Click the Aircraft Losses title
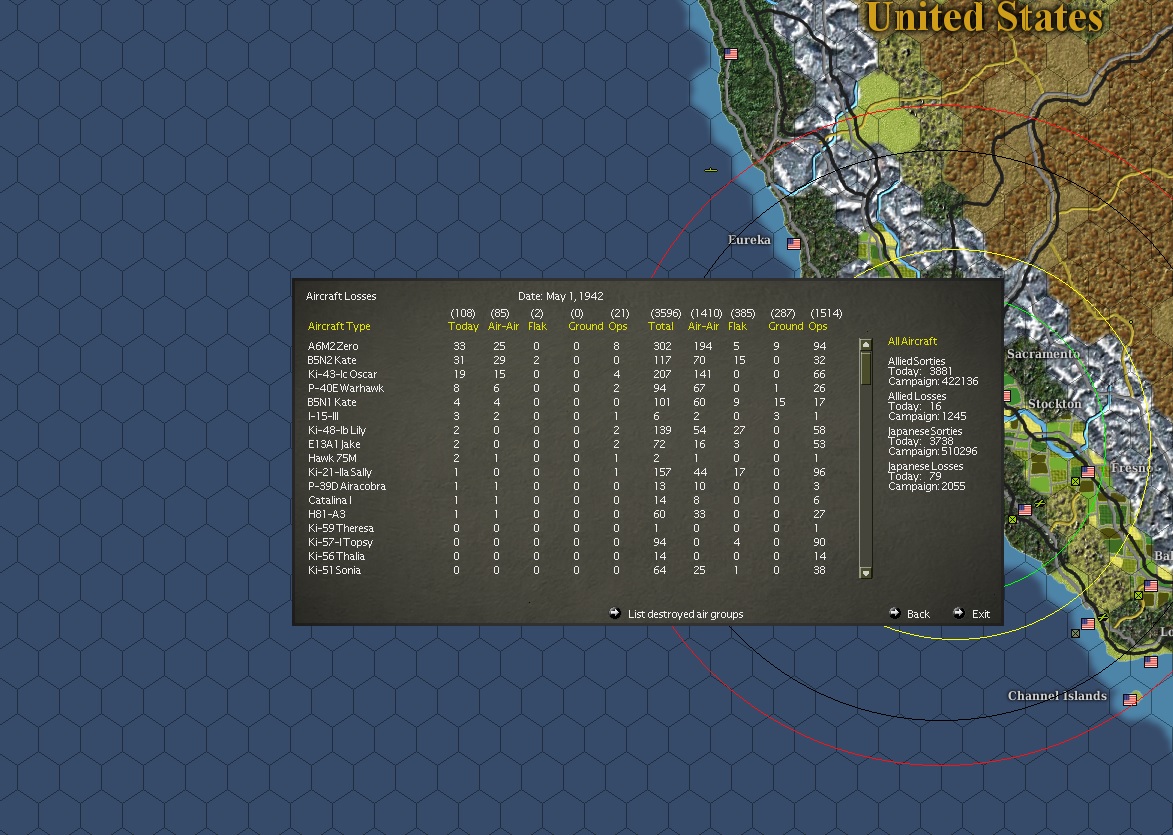The width and height of the screenshot is (1173, 835). click(x=341, y=296)
